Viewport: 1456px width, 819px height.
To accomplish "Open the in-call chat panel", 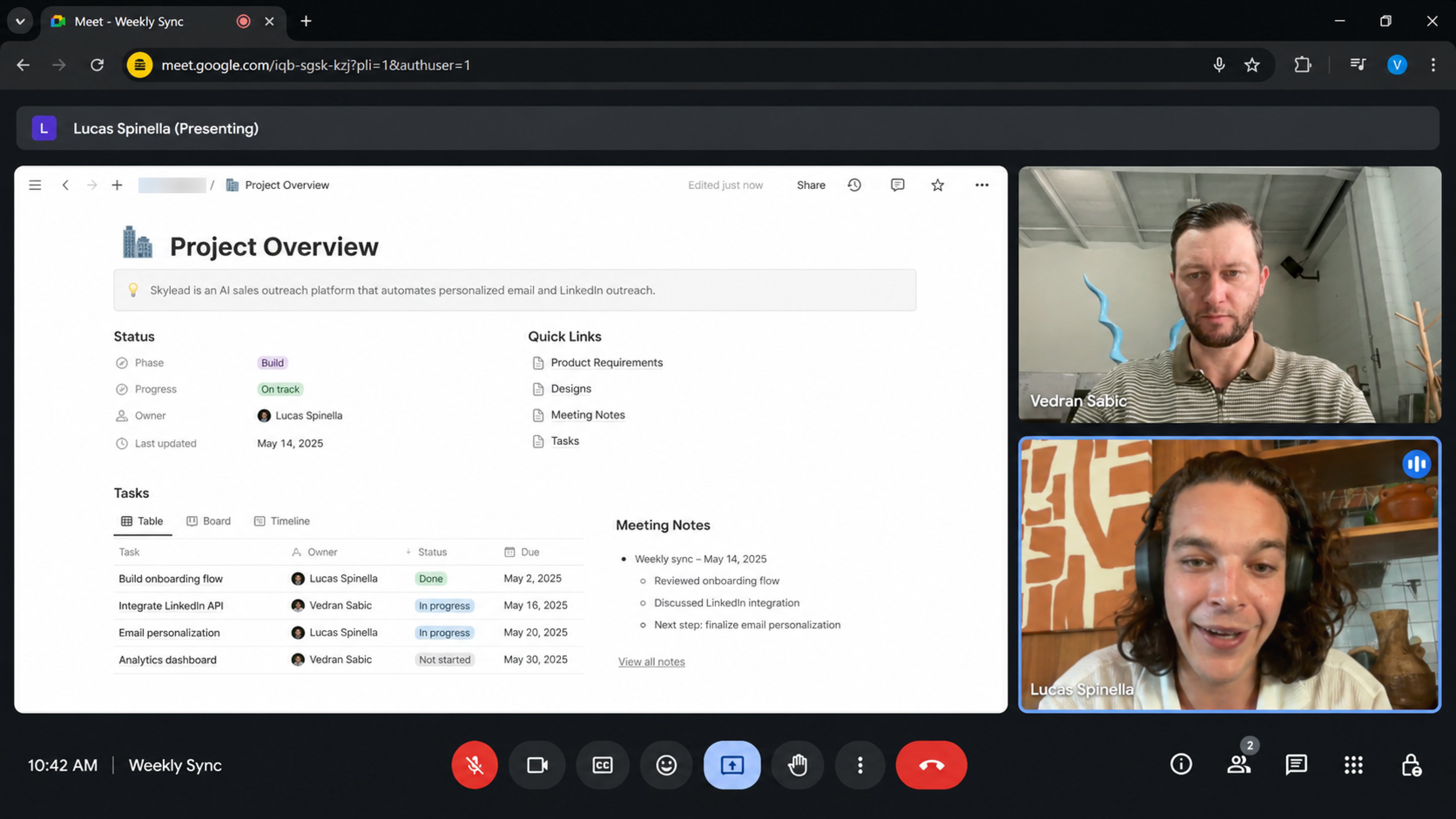I will pos(1295,764).
